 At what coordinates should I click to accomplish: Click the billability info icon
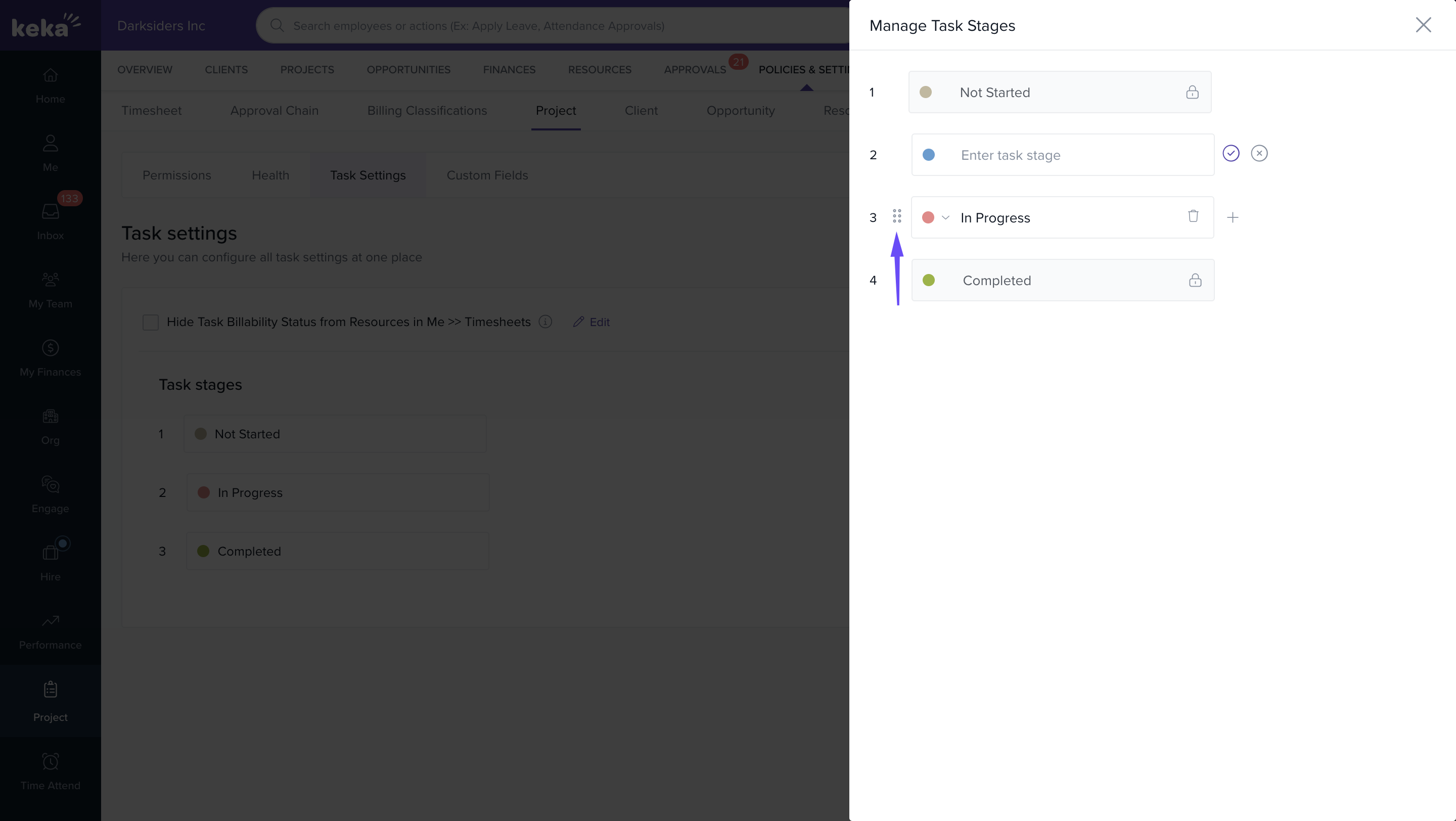point(545,322)
